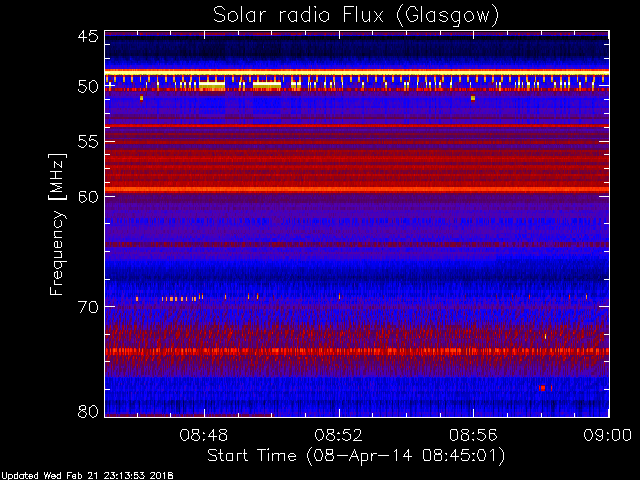This screenshot has height=480, width=640.
Task: Click the 60 frequency tick label
Action: pyautogui.click(x=88, y=197)
